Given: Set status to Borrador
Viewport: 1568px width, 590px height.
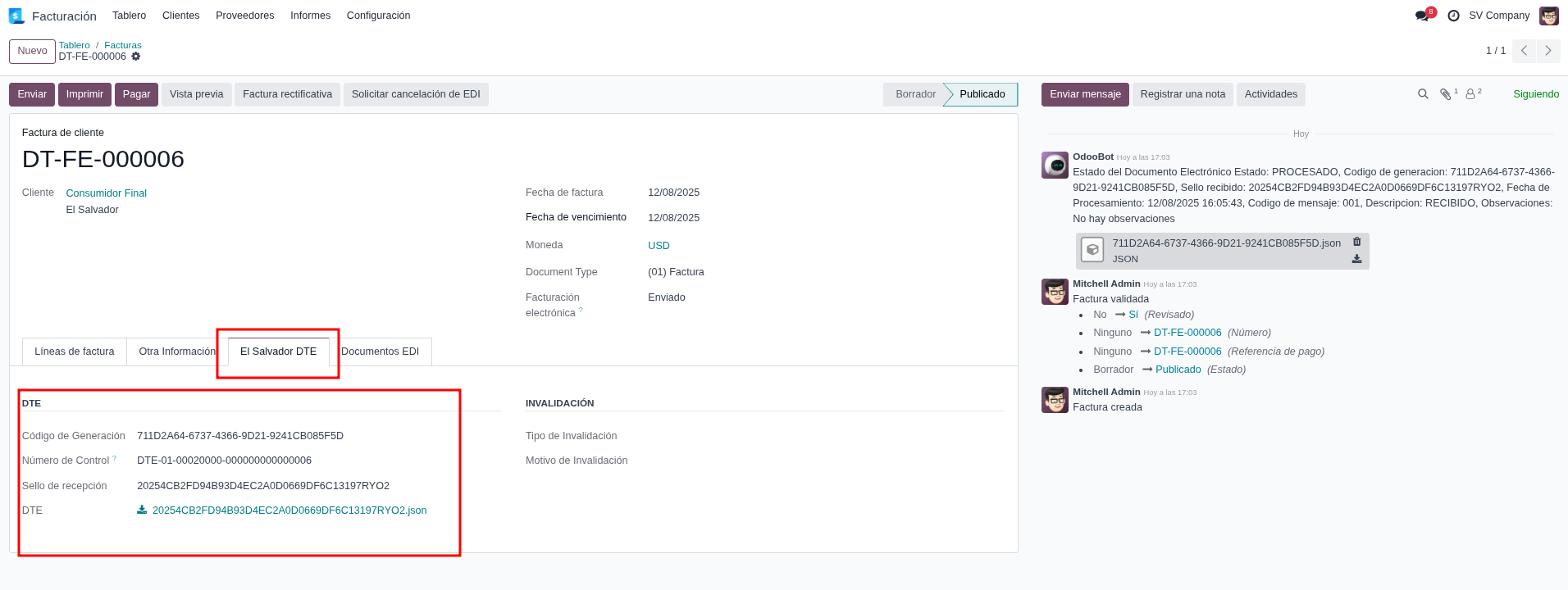Looking at the screenshot, I should (914, 94).
